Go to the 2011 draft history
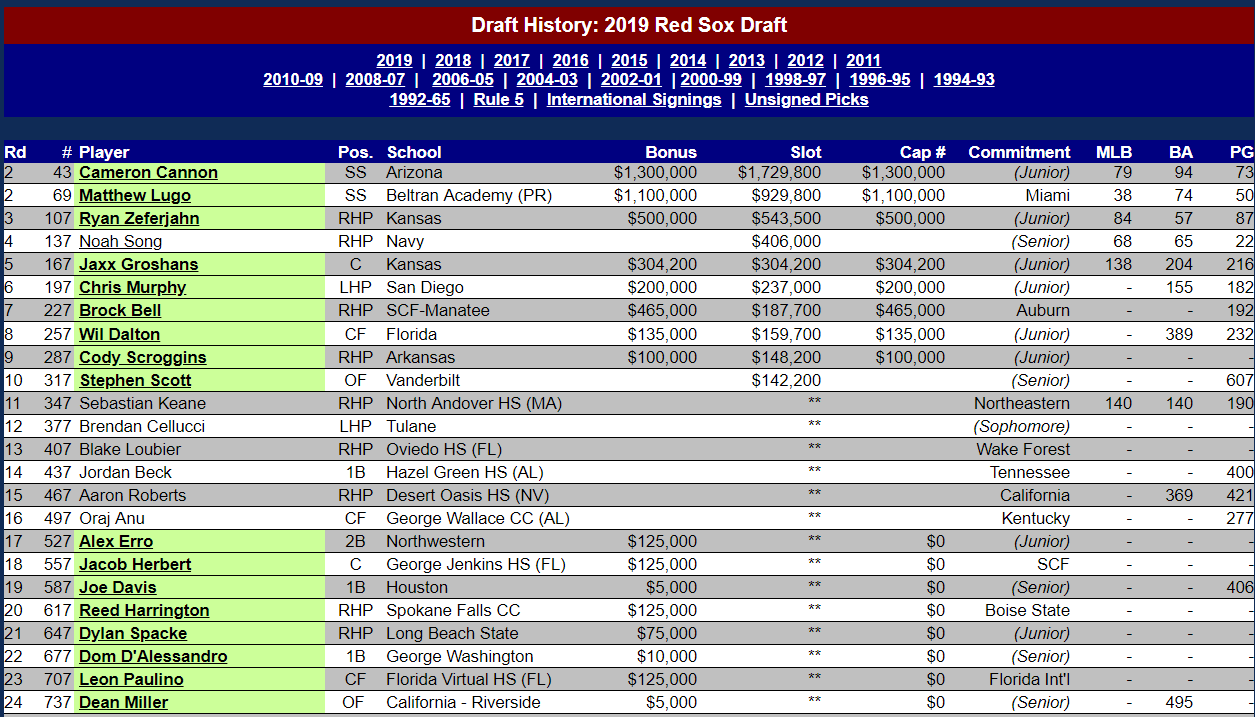The height and width of the screenshot is (717, 1255). tap(863, 60)
